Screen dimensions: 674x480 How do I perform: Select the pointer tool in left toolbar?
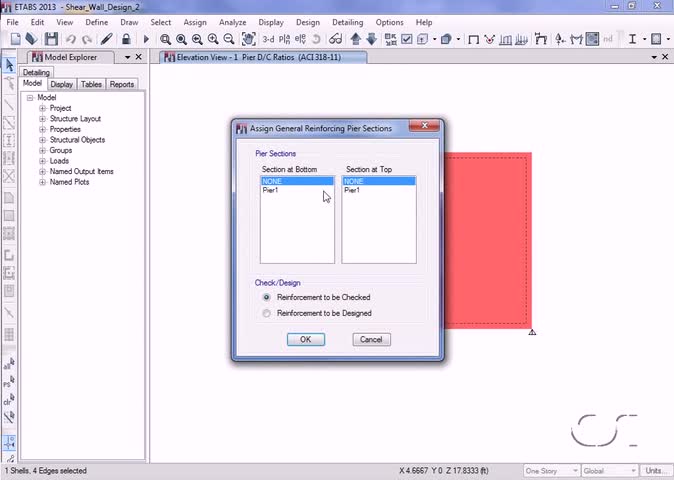tap(9, 65)
